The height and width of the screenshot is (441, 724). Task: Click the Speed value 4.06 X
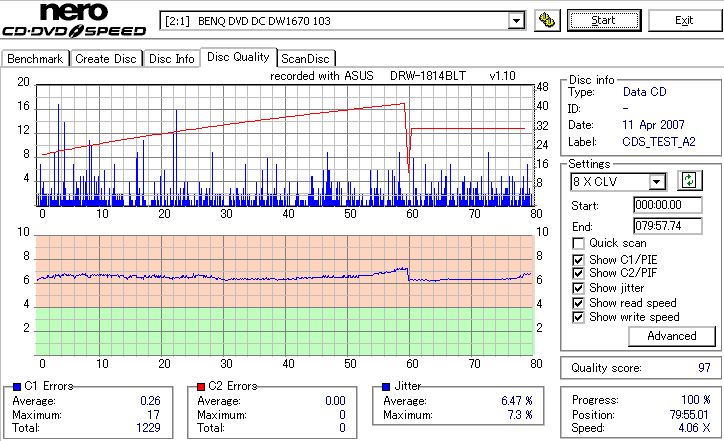tap(694, 428)
